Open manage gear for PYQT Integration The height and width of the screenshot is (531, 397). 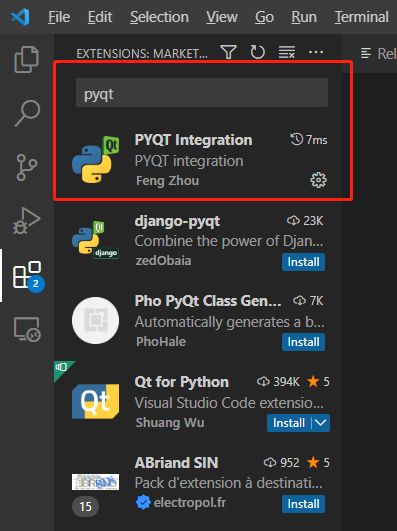pyautogui.click(x=318, y=180)
